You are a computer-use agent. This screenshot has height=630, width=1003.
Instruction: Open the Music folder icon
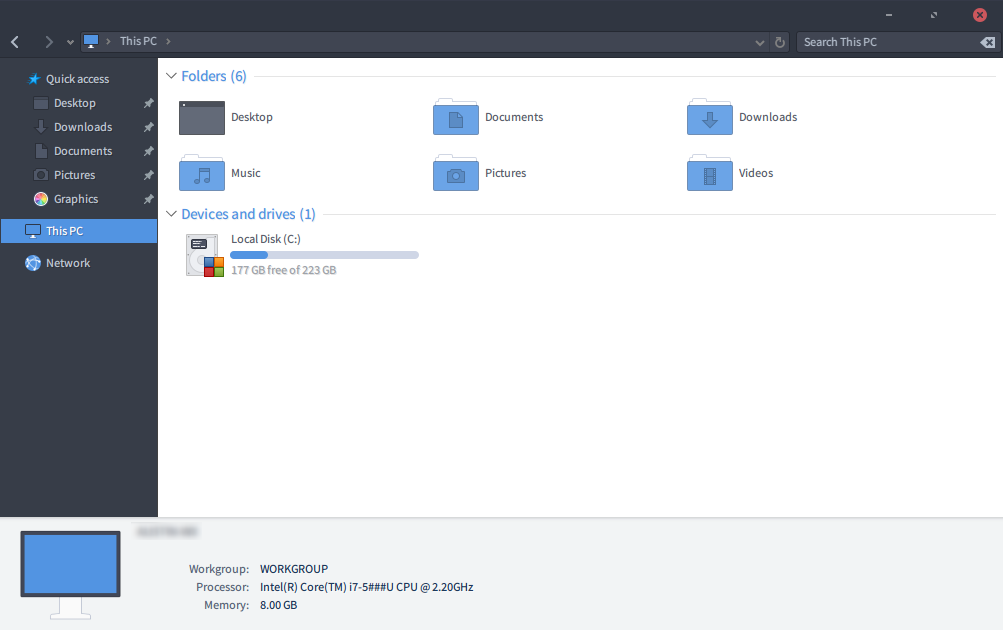[x=202, y=174]
